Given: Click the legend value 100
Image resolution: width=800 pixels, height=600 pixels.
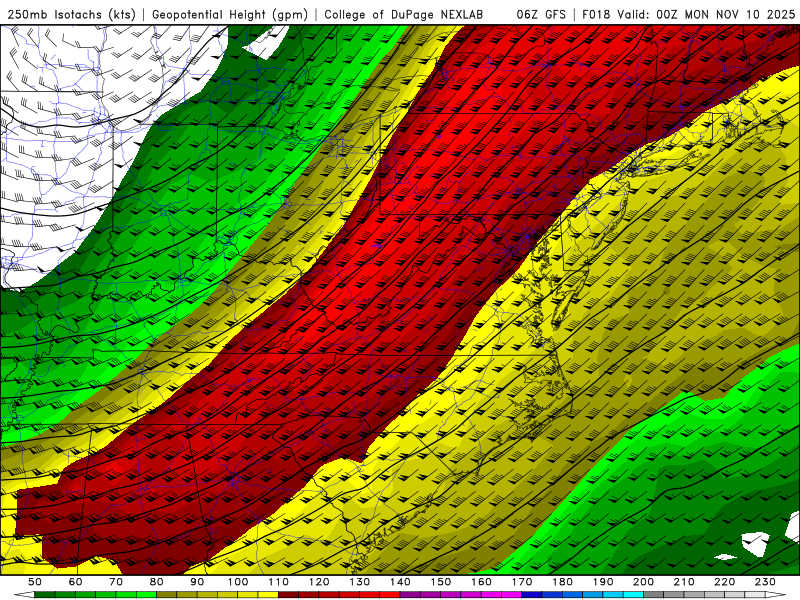Looking at the screenshot, I should (238, 582).
